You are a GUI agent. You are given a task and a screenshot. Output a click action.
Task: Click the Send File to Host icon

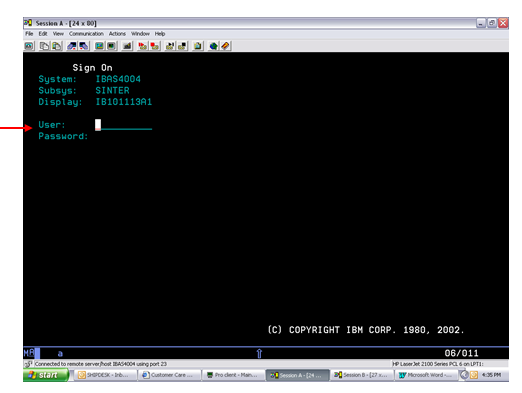click(72, 46)
